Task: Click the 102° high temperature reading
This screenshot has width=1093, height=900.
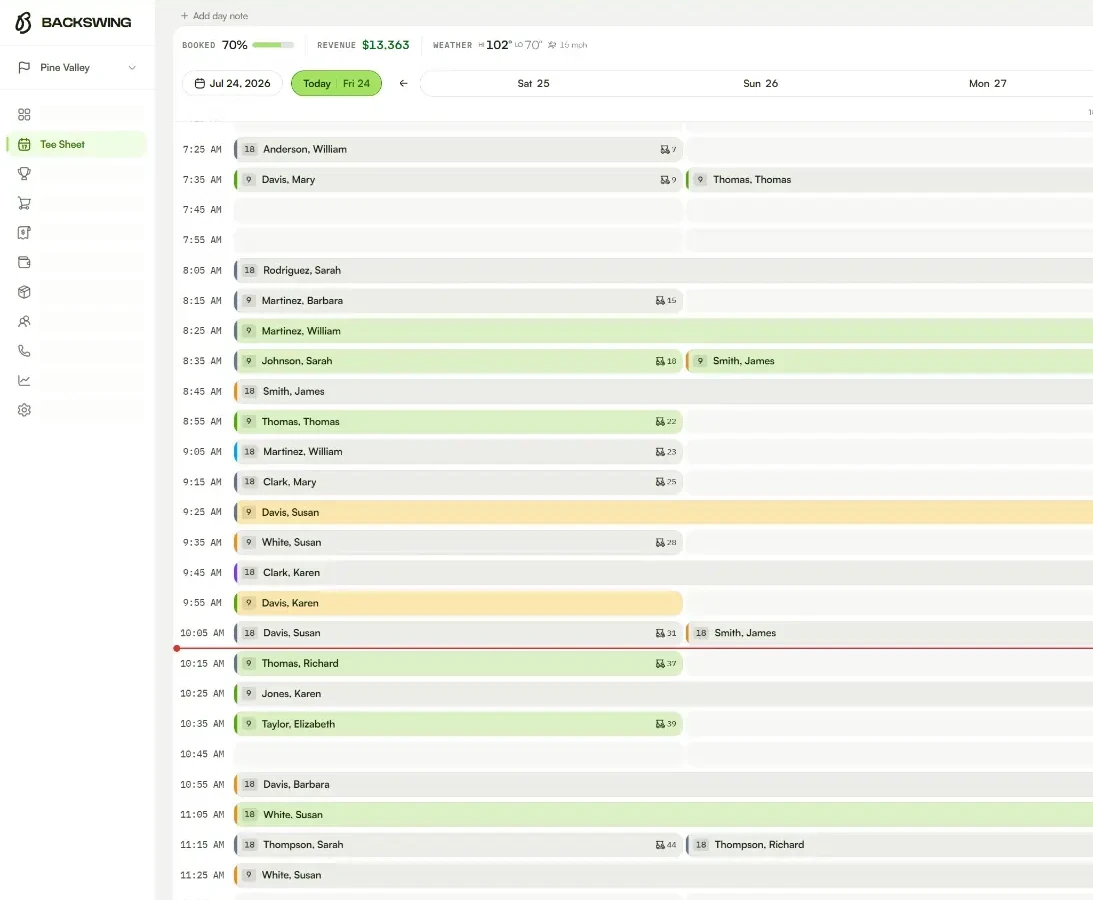Action: point(498,45)
